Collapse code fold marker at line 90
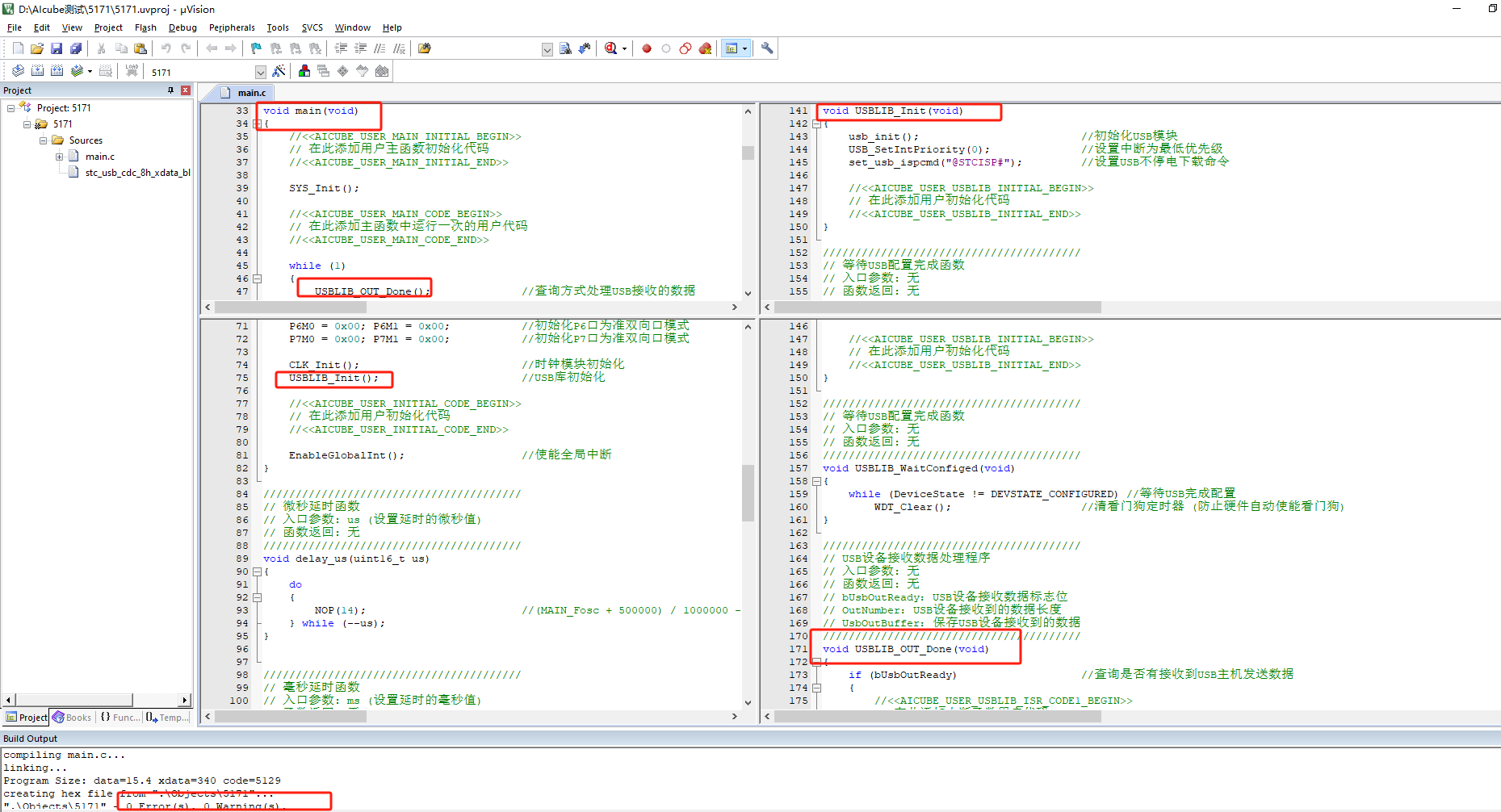The width and height of the screenshot is (1501, 812). [x=258, y=571]
